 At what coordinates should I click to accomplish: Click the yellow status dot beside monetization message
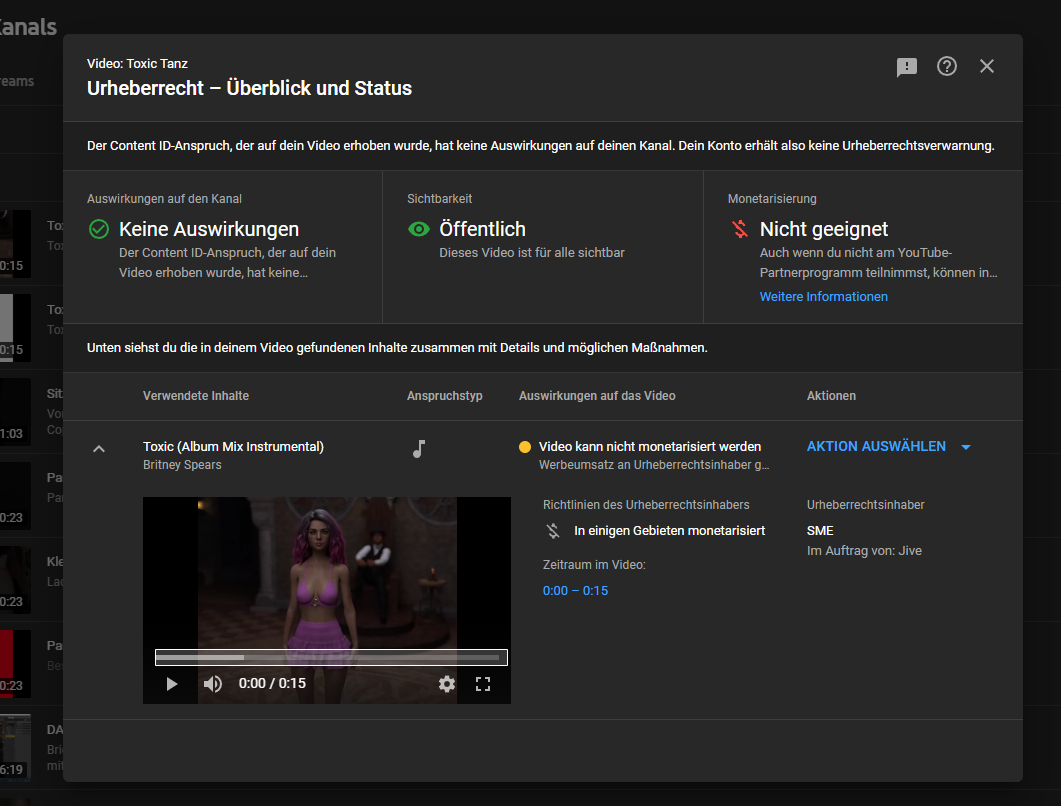click(524, 447)
